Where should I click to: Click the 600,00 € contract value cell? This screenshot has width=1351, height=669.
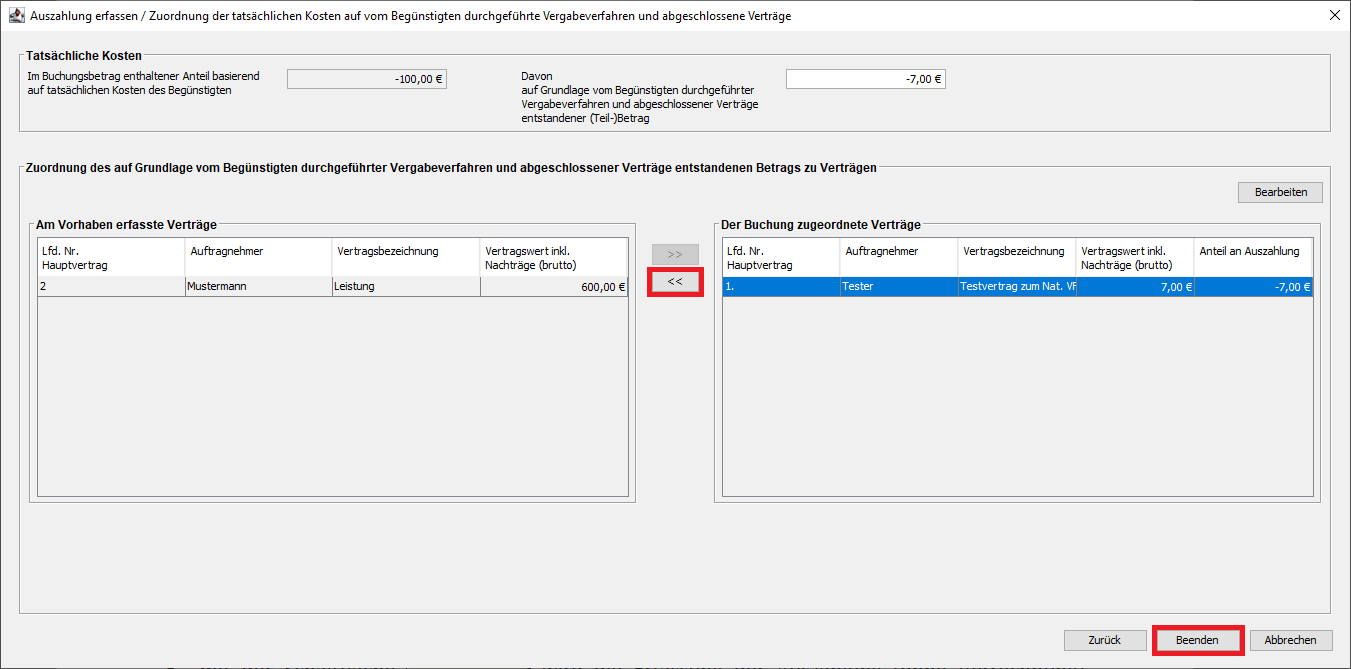click(553, 287)
